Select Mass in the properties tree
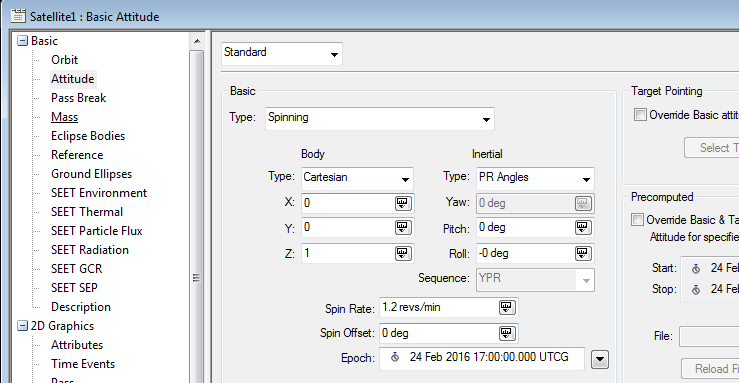Screen dimensions: 739x383 [x=65, y=117]
